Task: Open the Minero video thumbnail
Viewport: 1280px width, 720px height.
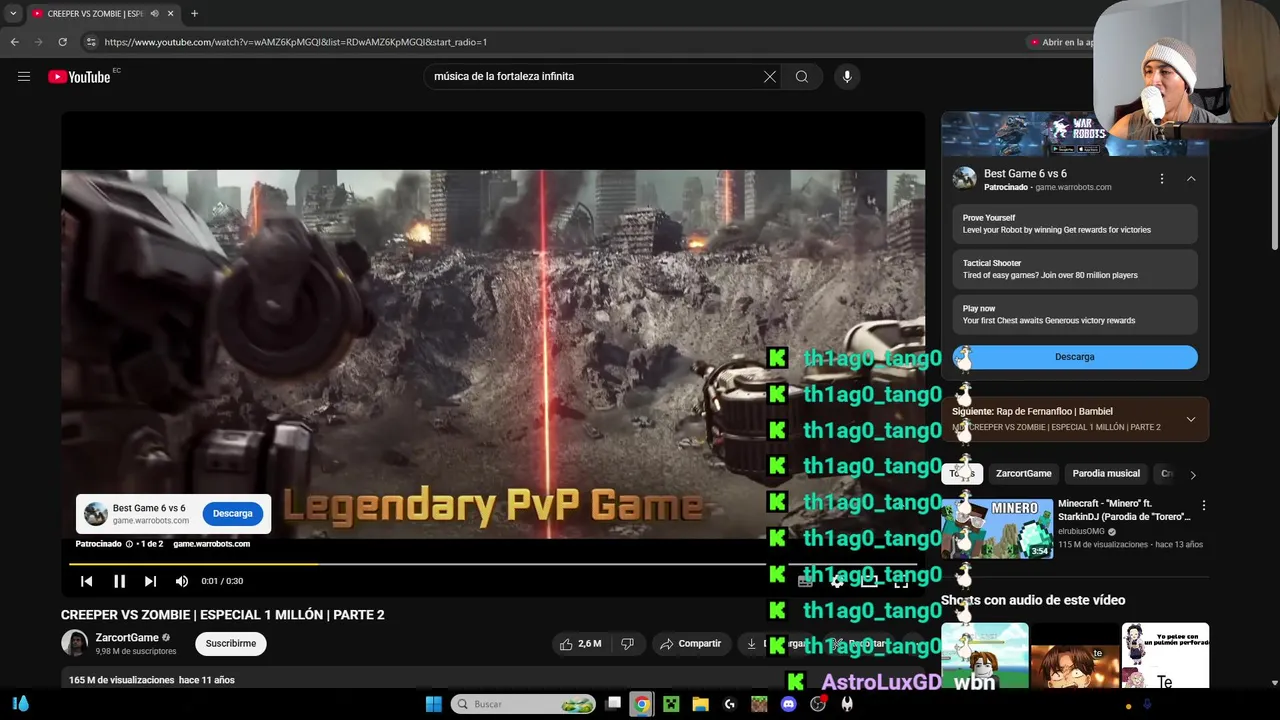Action: [x=997, y=528]
